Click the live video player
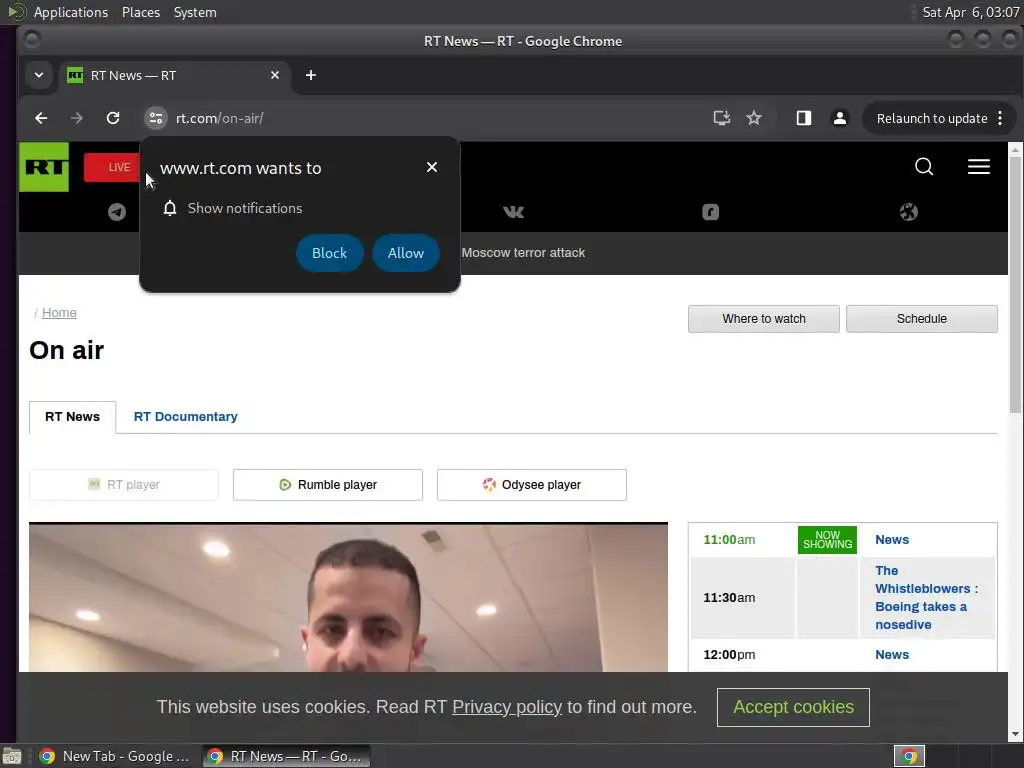The image size is (1024, 768). click(348, 598)
